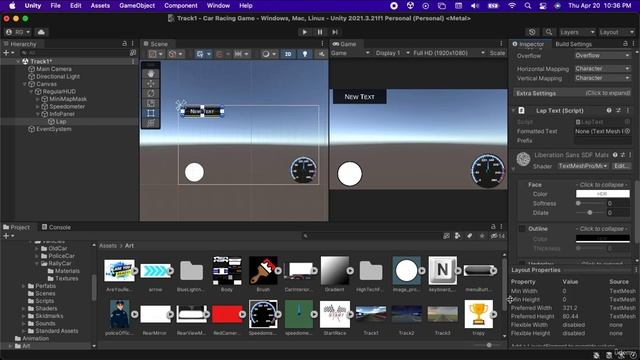Open the Vertical Mapping dropdown
The image size is (640, 360).
(x=602, y=78)
